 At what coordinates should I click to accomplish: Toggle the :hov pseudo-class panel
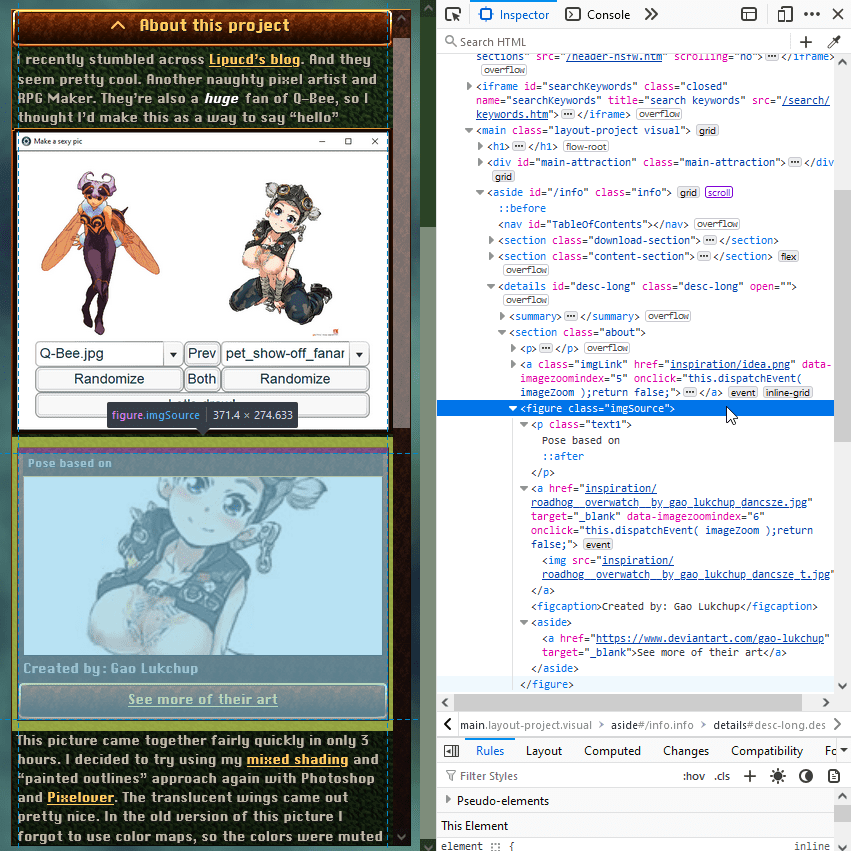pos(694,776)
